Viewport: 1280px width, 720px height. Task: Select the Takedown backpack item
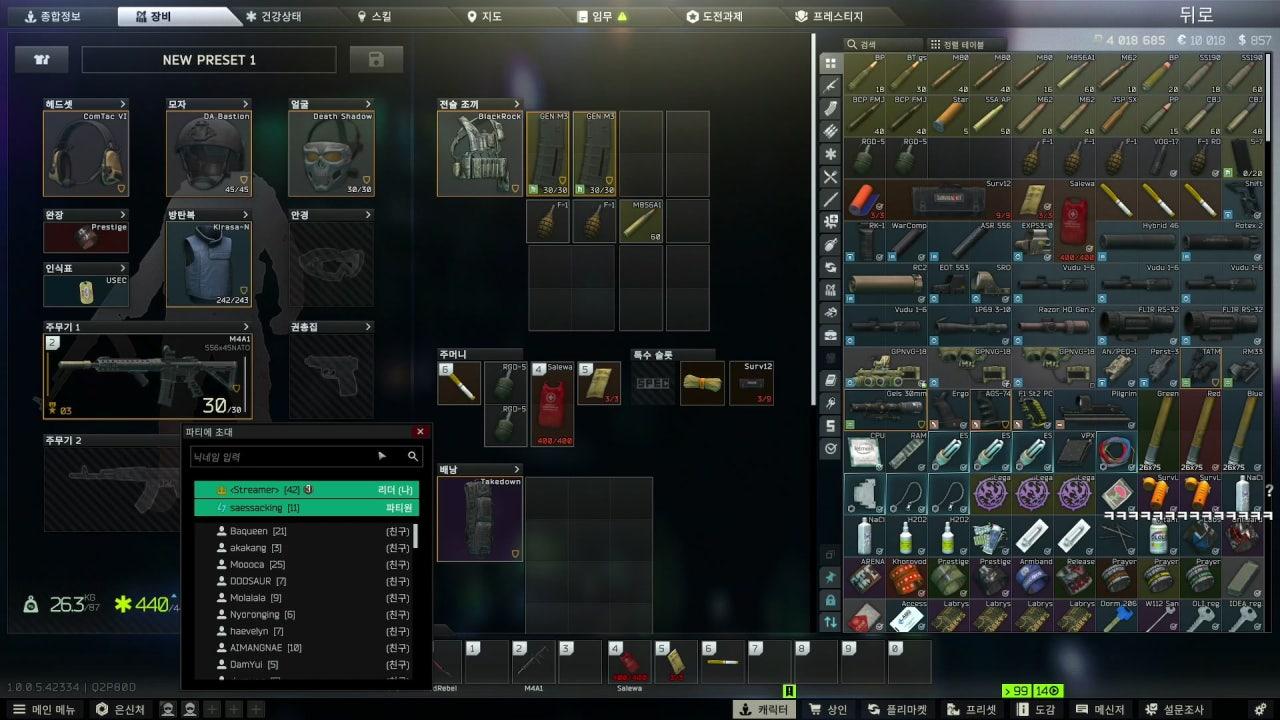tap(480, 519)
